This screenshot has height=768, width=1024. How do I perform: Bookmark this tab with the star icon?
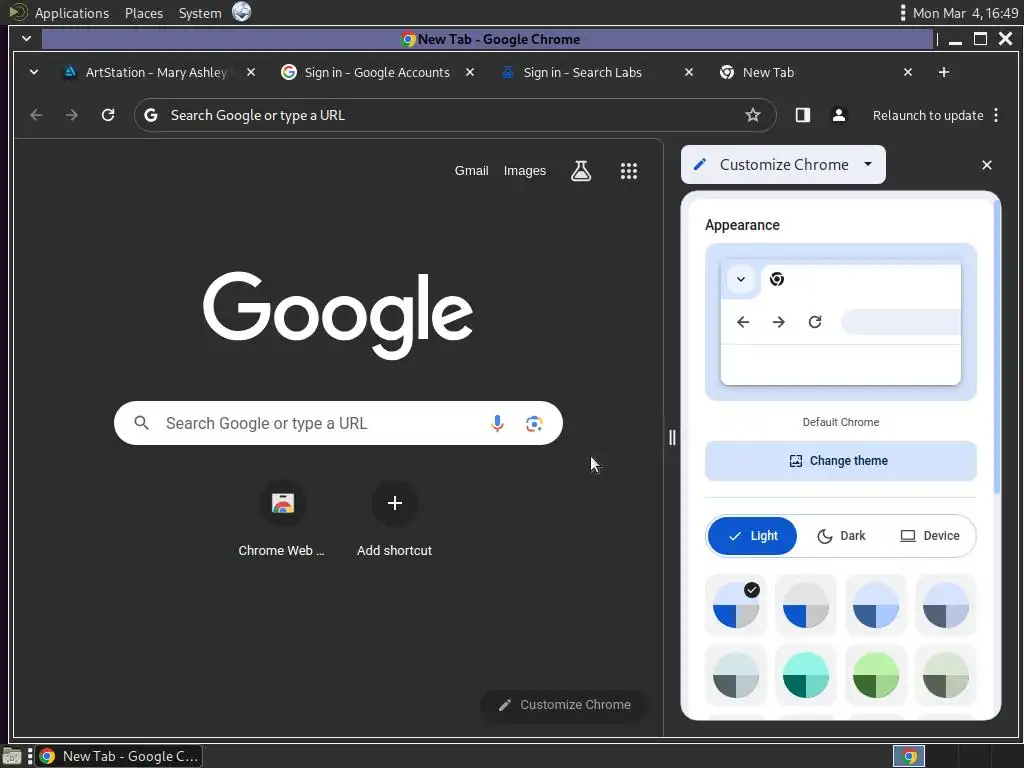point(753,116)
